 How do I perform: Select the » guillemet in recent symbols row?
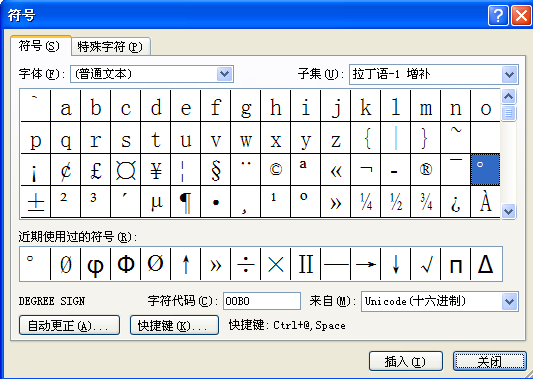click(216, 264)
